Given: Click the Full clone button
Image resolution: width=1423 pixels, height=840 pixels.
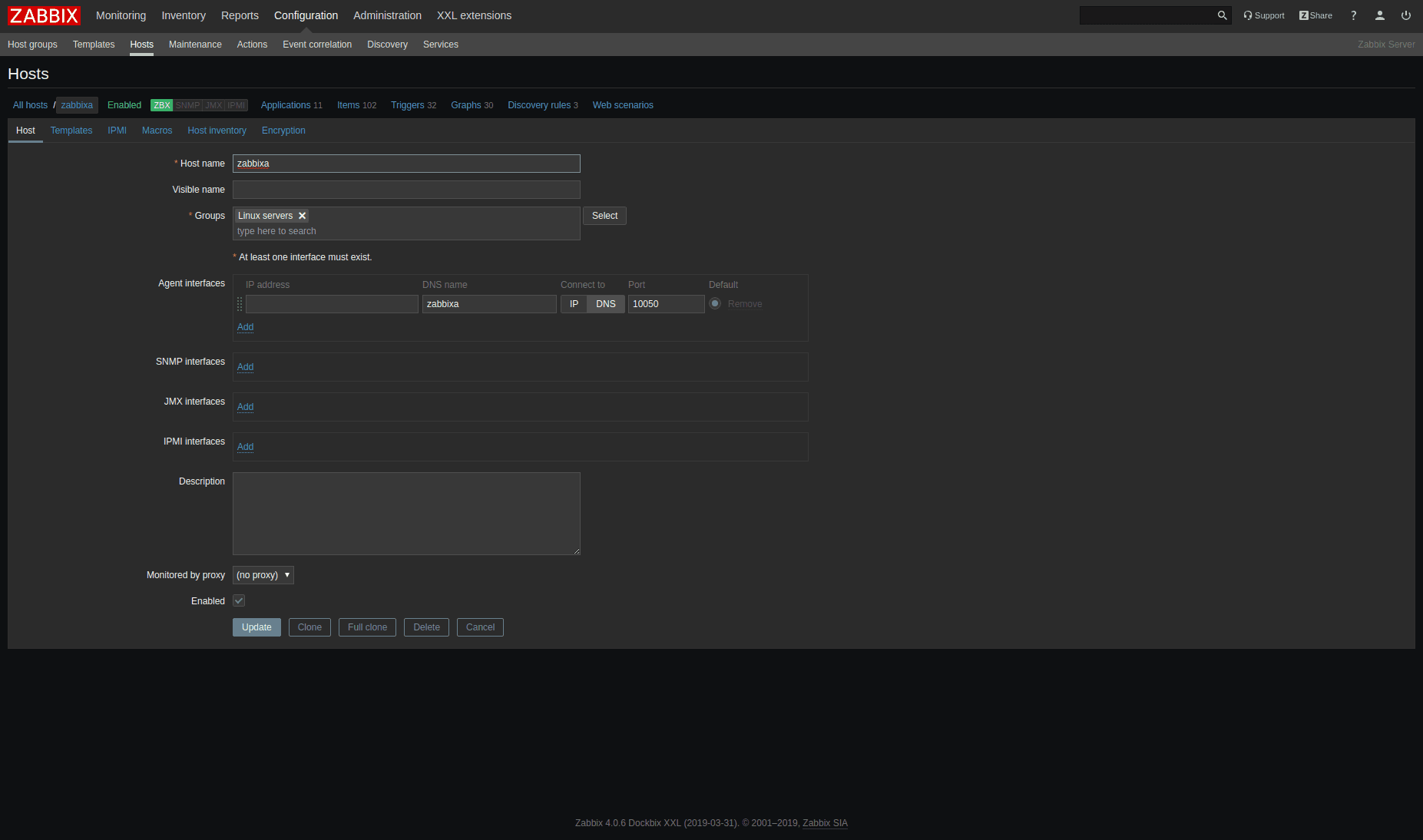Looking at the screenshot, I should click(x=367, y=627).
